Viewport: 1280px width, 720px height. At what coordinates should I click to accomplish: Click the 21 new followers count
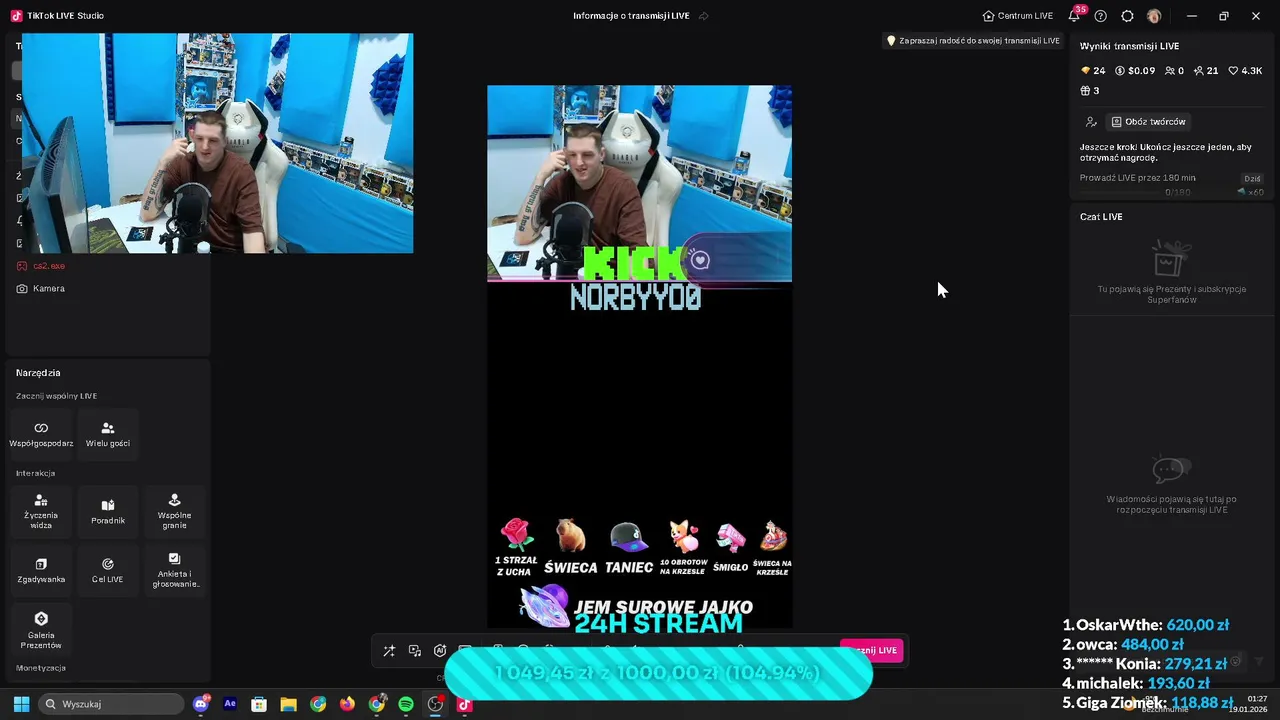coord(1206,71)
